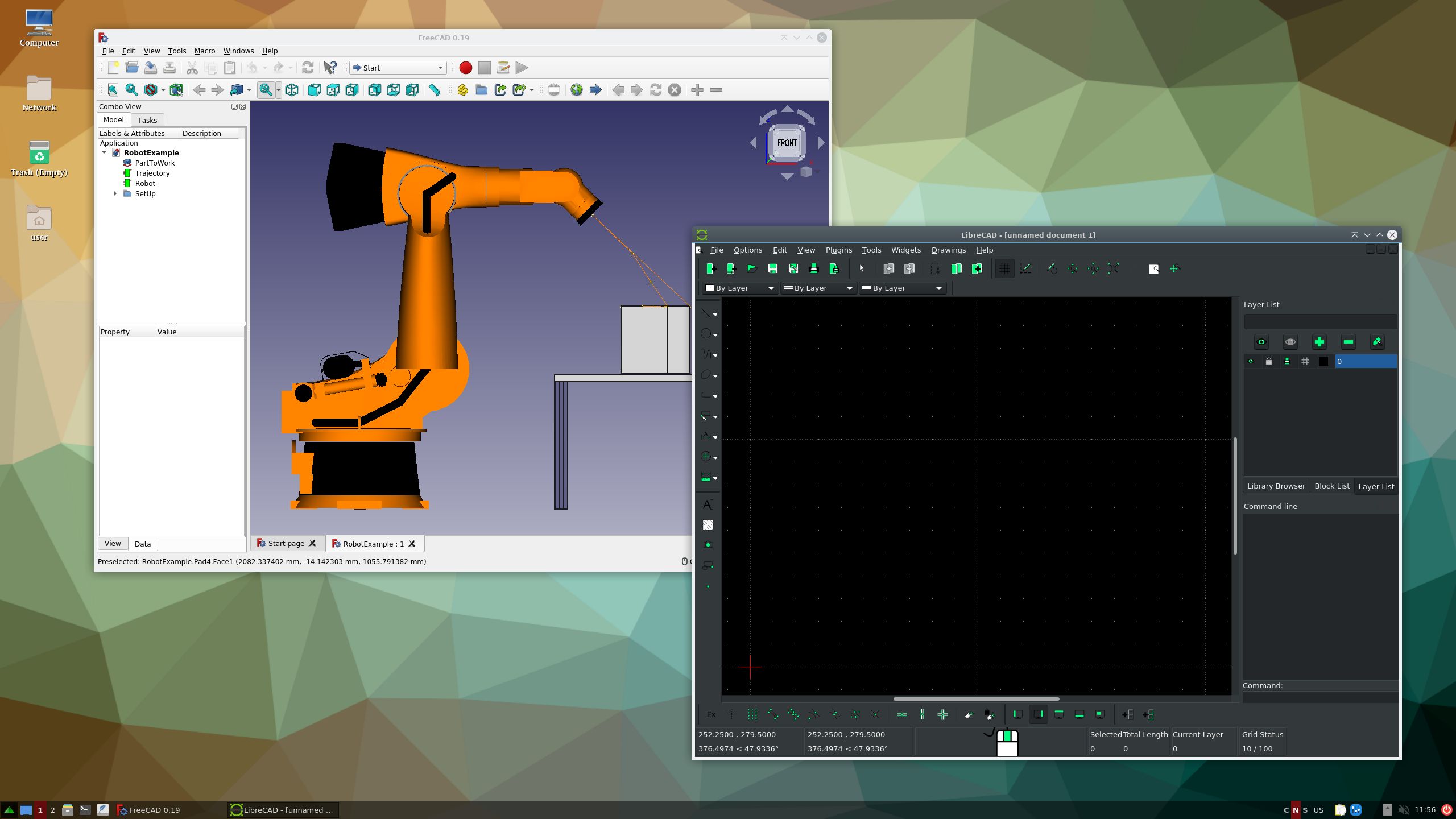Screen dimensions: 1456x819
Task: Switch to the Start page document tab
Action: (x=286, y=543)
